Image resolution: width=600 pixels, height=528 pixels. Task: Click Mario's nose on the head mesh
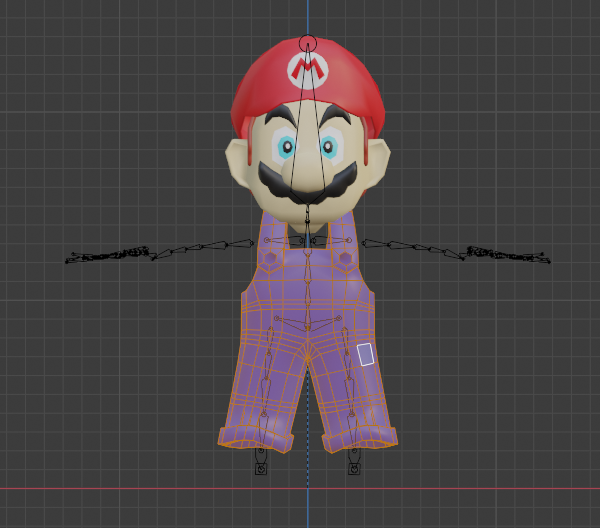click(308, 174)
